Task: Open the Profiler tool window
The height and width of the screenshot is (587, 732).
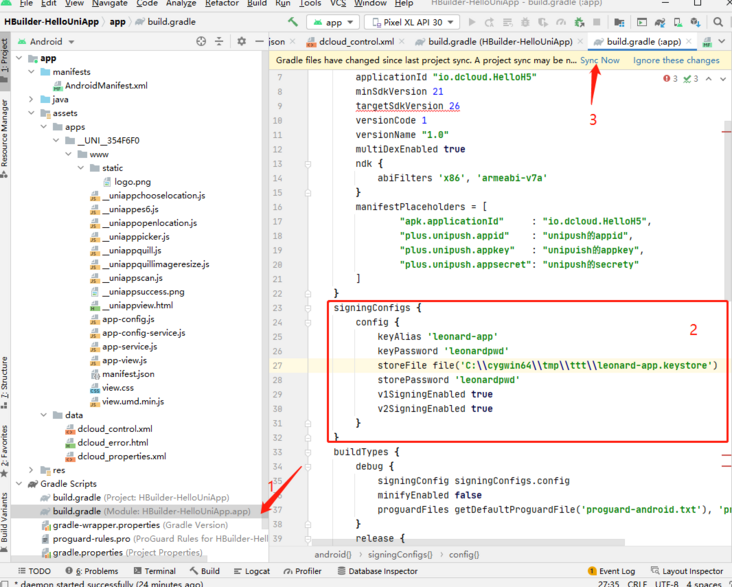Action: (x=303, y=571)
